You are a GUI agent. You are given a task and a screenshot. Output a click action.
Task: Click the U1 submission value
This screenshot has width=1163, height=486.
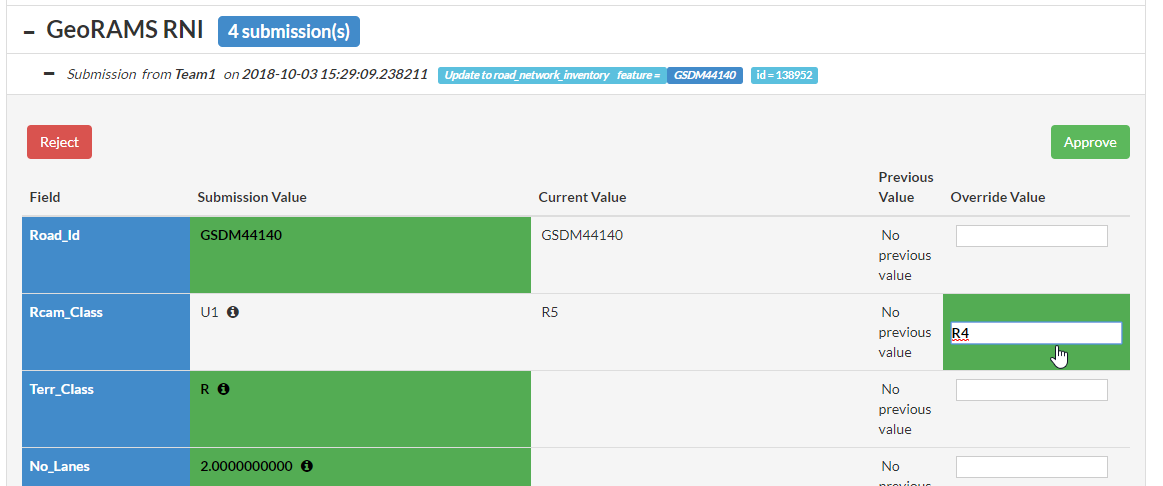click(x=209, y=312)
